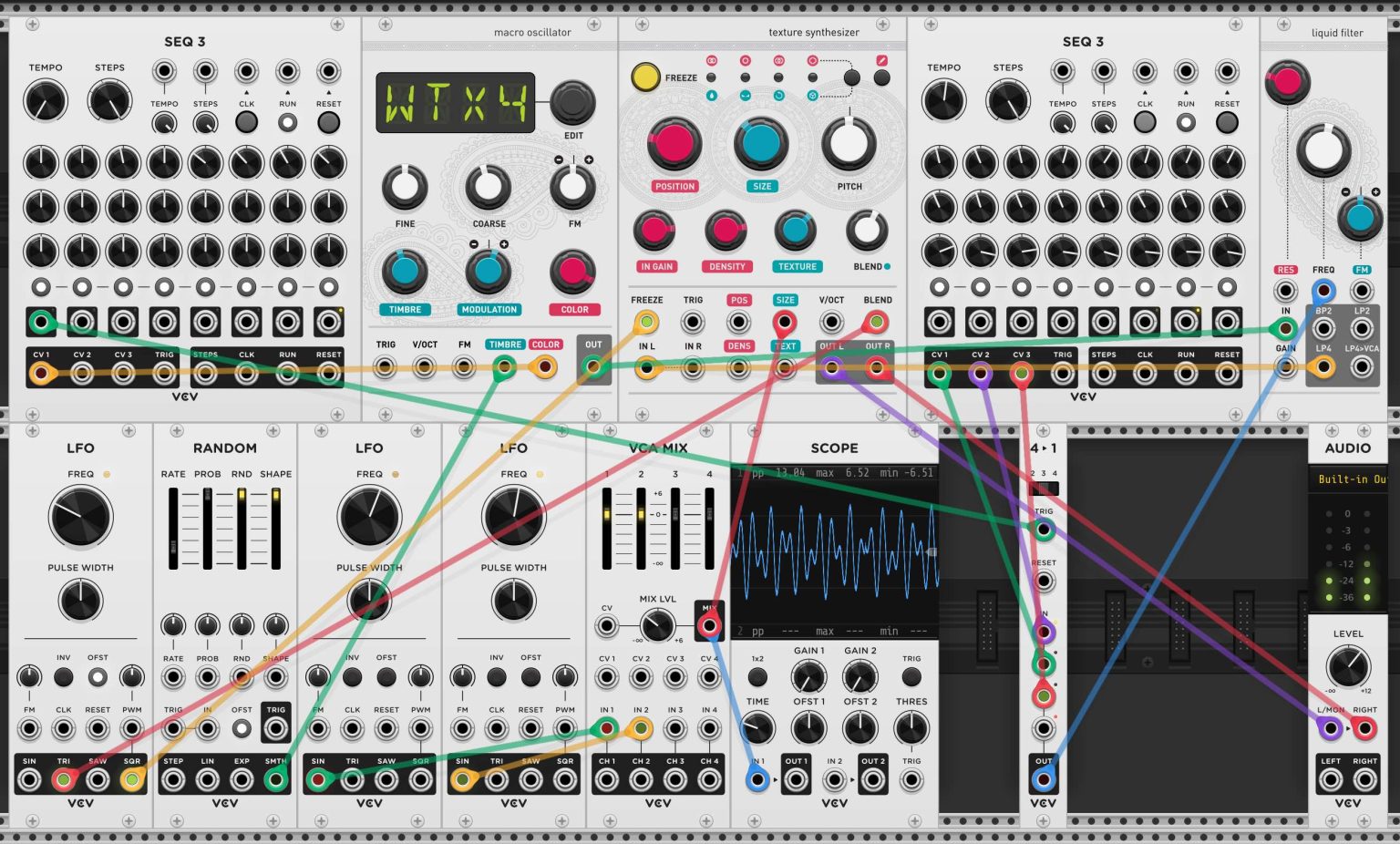This screenshot has height=844, width=1400.
Task: Toggle the SCOPE TRIG mode button above THRES
Action: [x=911, y=677]
